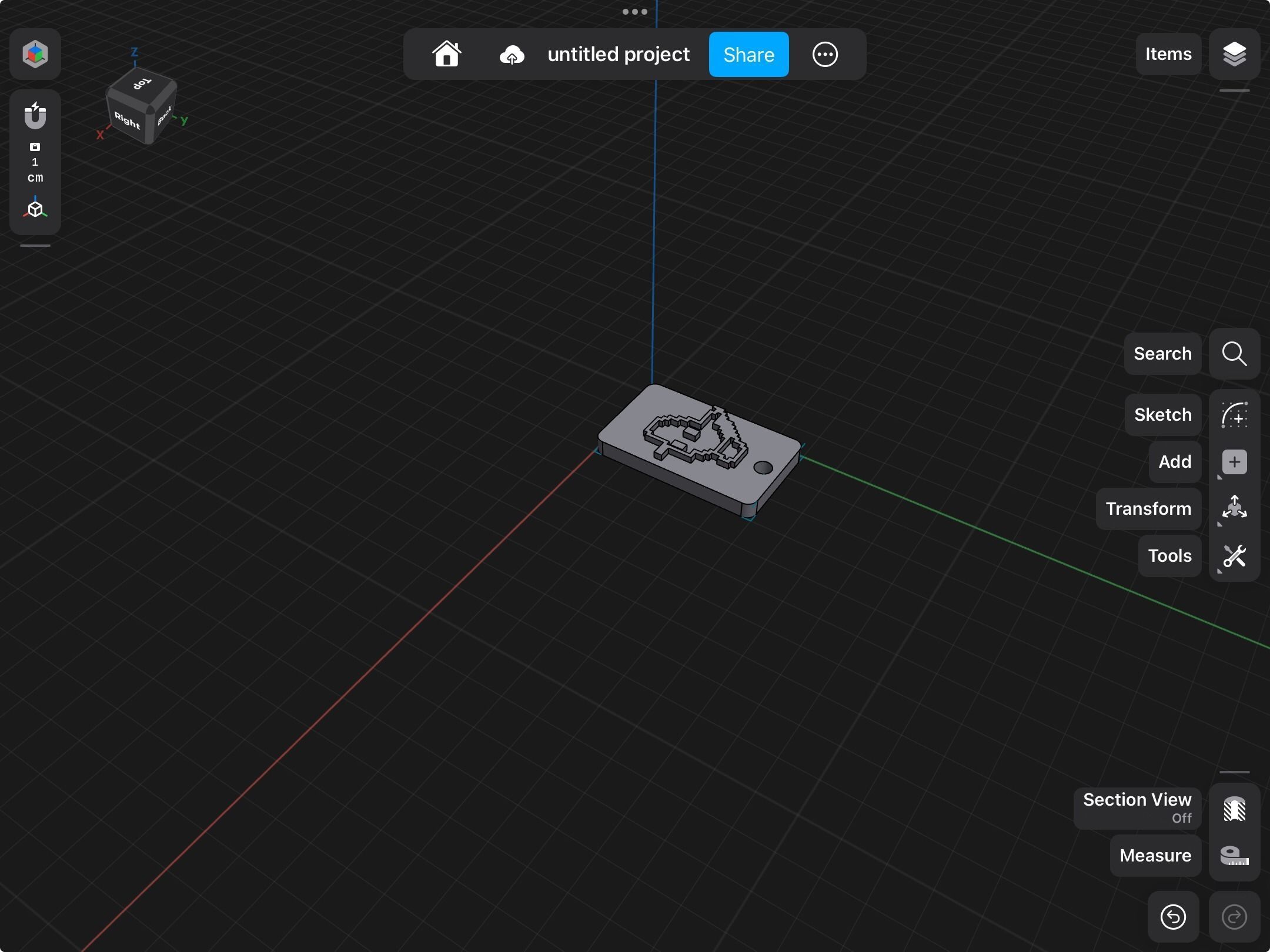Viewport: 1270px width, 952px height.
Task: Open the Items layers stack icon
Action: click(x=1234, y=54)
